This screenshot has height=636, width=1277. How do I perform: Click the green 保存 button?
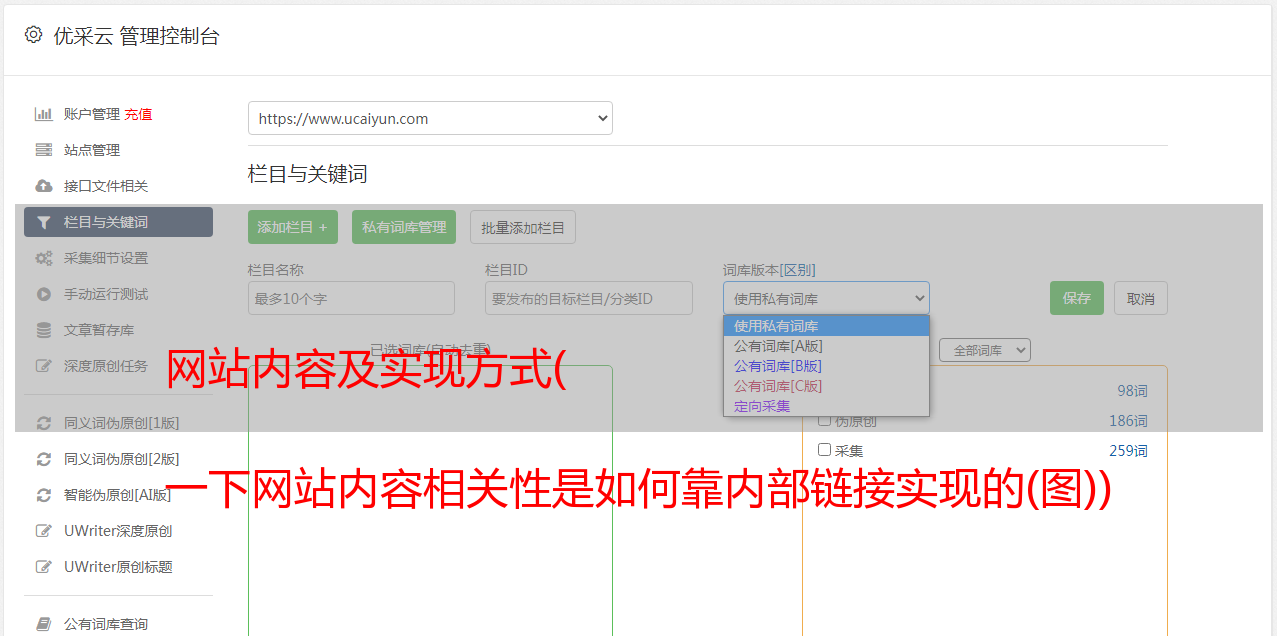pyautogui.click(x=1077, y=298)
